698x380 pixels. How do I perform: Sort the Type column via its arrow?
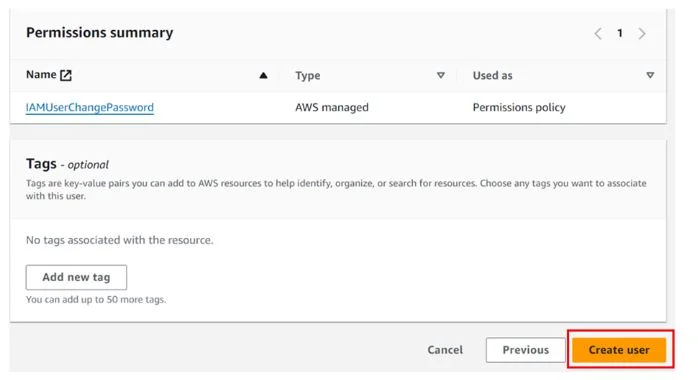[x=441, y=75]
